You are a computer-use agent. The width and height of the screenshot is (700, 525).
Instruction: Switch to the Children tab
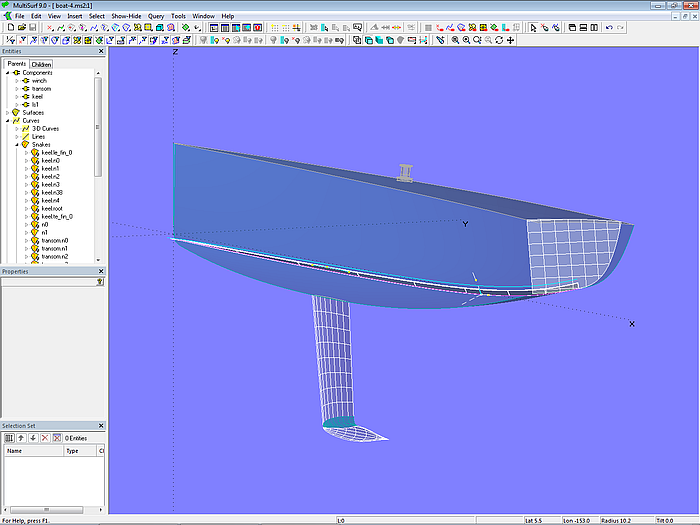tap(41, 64)
